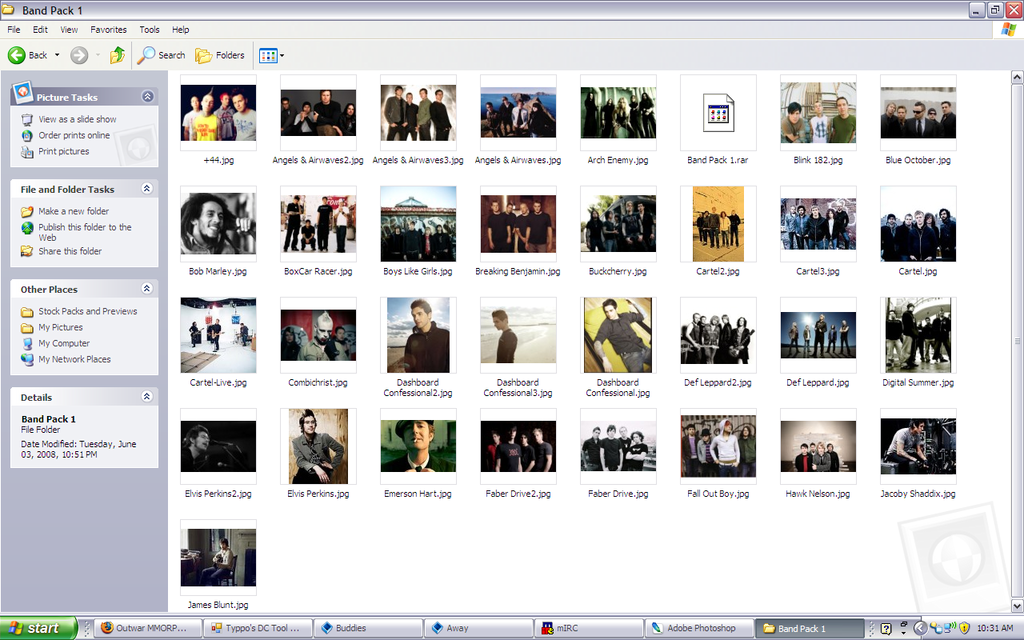Click the Print pictures printer icon
Image resolution: width=1024 pixels, height=640 pixels.
27,152
